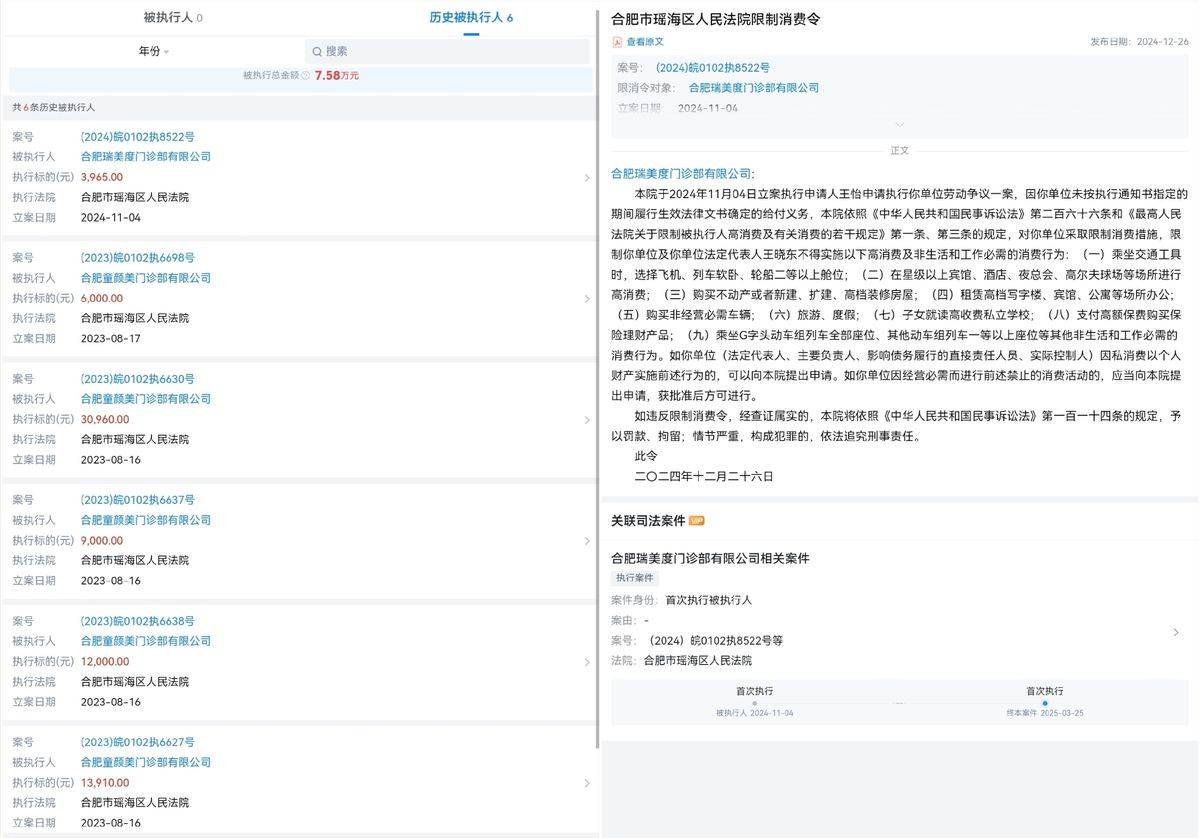Open 合肥瑞美度门诊部有限公司 link in first list row
The height and width of the screenshot is (838, 1200).
(146, 157)
